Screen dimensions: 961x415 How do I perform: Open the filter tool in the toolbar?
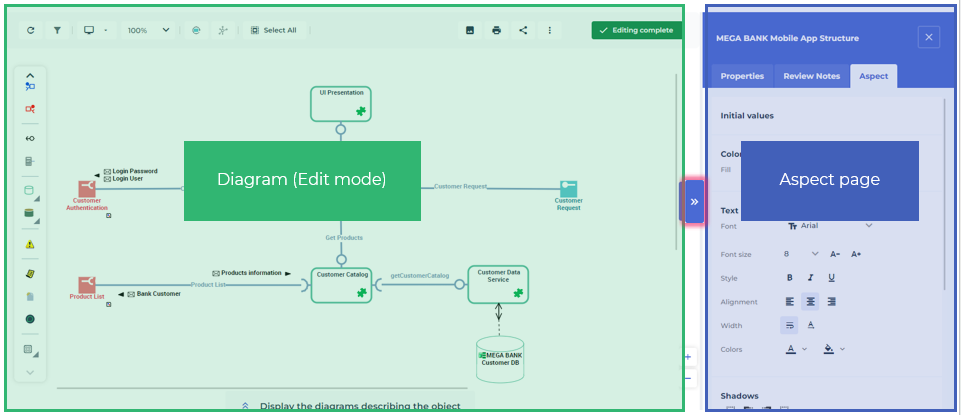57,30
